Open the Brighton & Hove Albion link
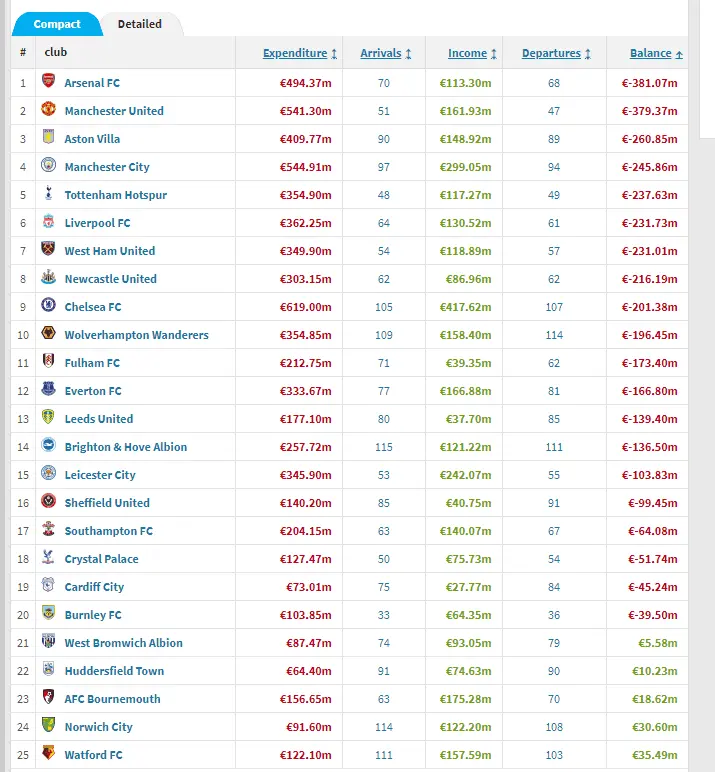Image resolution: width=715 pixels, height=772 pixels. coord(125,446)
